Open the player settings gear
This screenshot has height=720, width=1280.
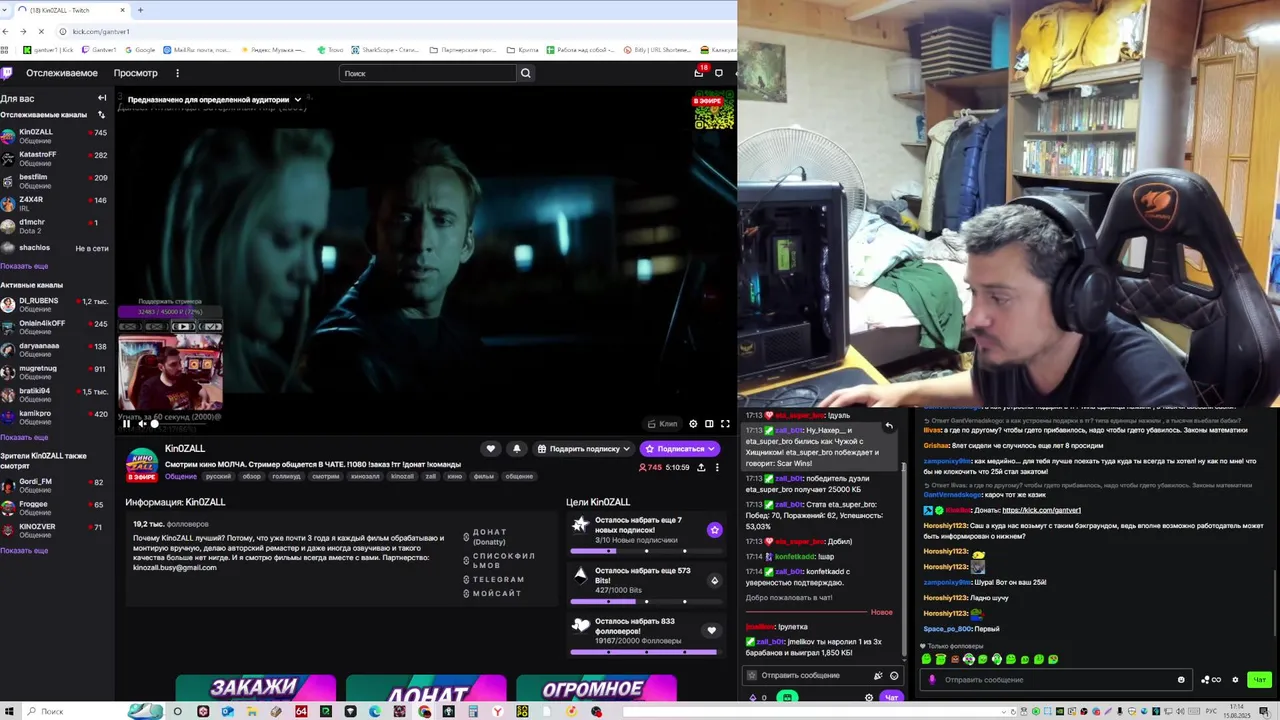pyautogui.click(x=693, y=424)
